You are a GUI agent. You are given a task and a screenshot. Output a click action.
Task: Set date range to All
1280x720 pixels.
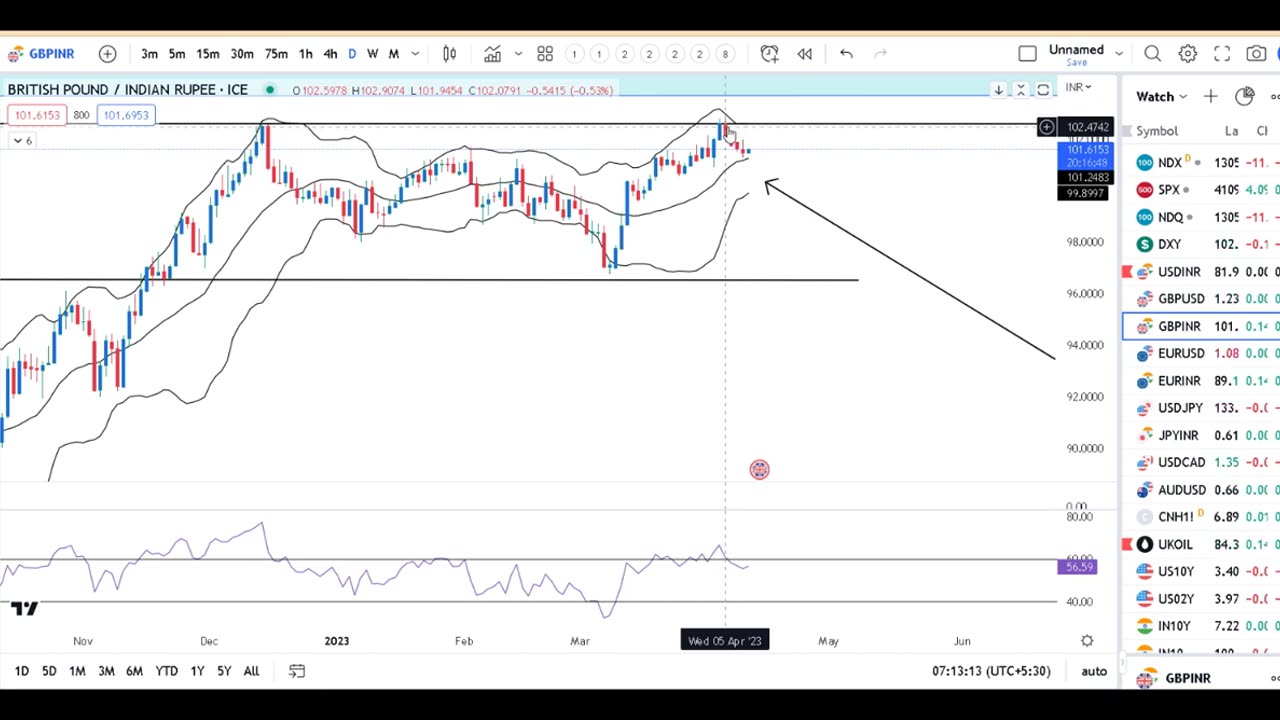click(x=251, y=671)
